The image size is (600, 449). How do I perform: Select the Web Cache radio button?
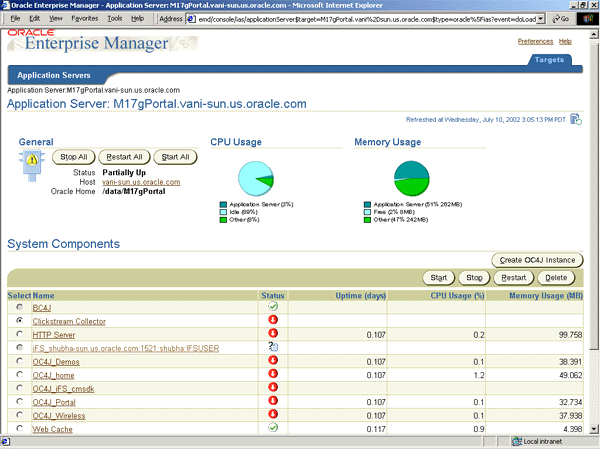coord(20,428)
